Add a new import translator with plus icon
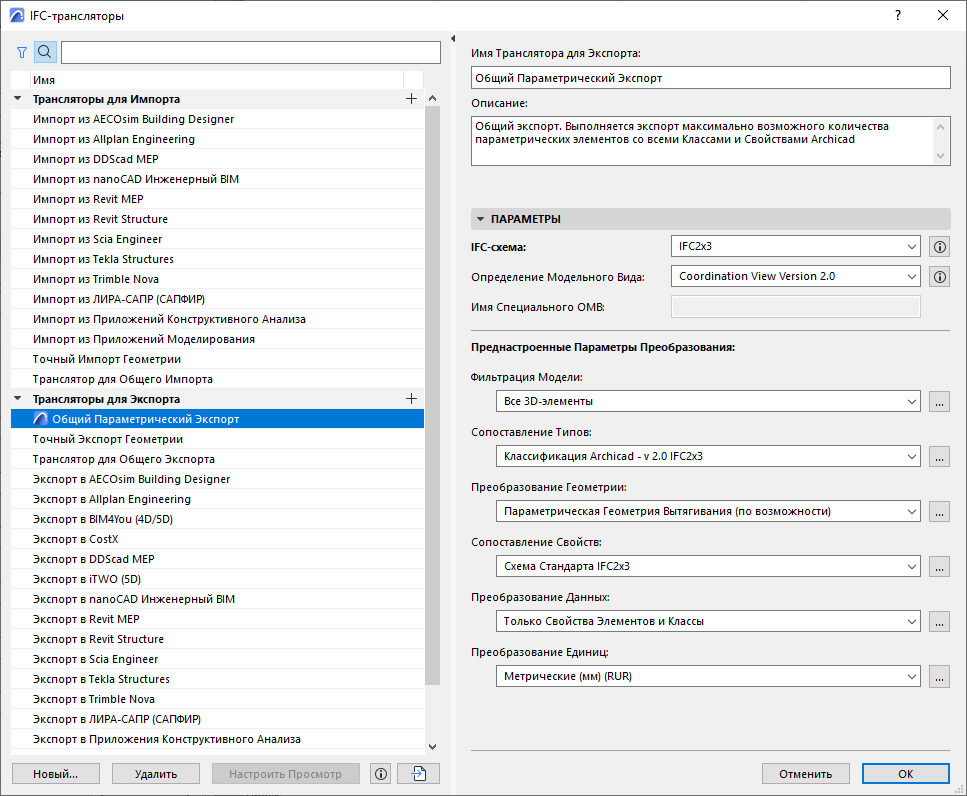 (411, 99)
